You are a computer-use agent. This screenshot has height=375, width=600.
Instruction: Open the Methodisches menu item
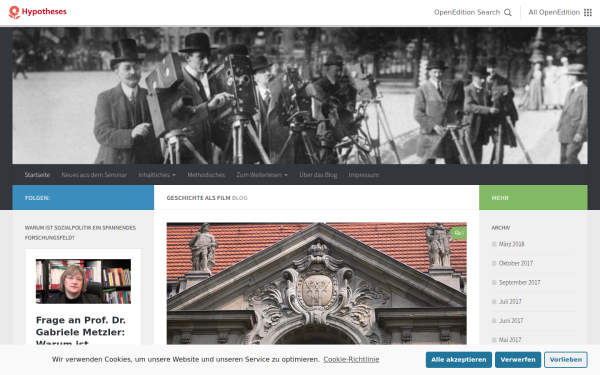point(206,175)
